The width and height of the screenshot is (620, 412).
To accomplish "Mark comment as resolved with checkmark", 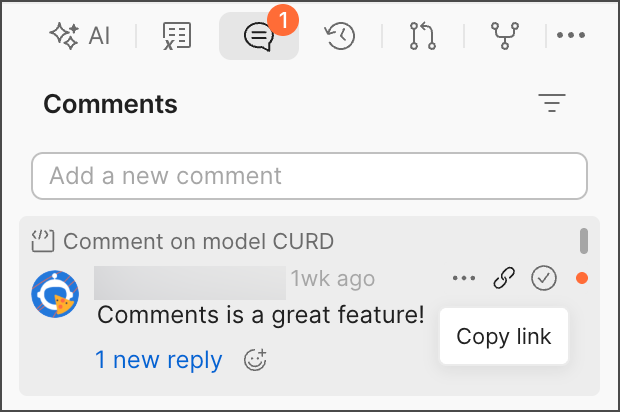I will coord(543,279).
